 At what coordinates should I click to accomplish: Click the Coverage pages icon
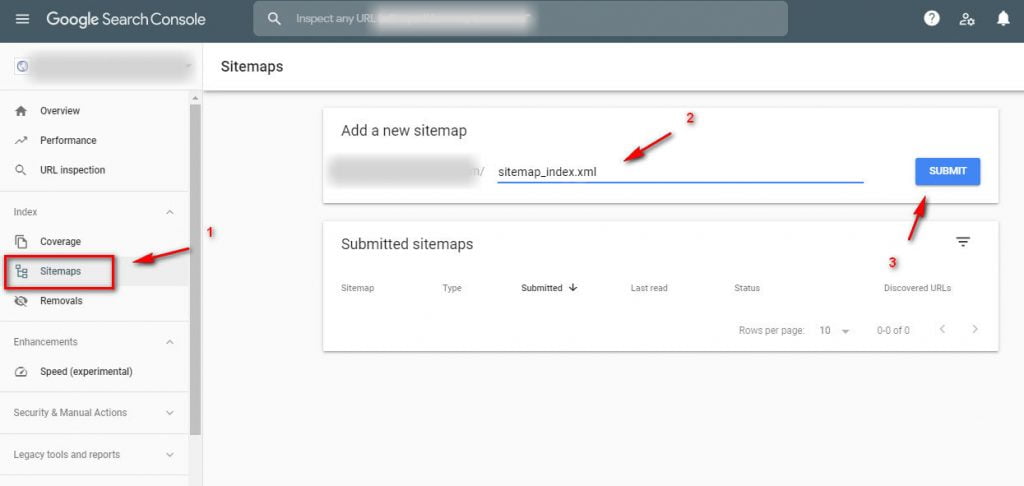(x=21, y=242)
